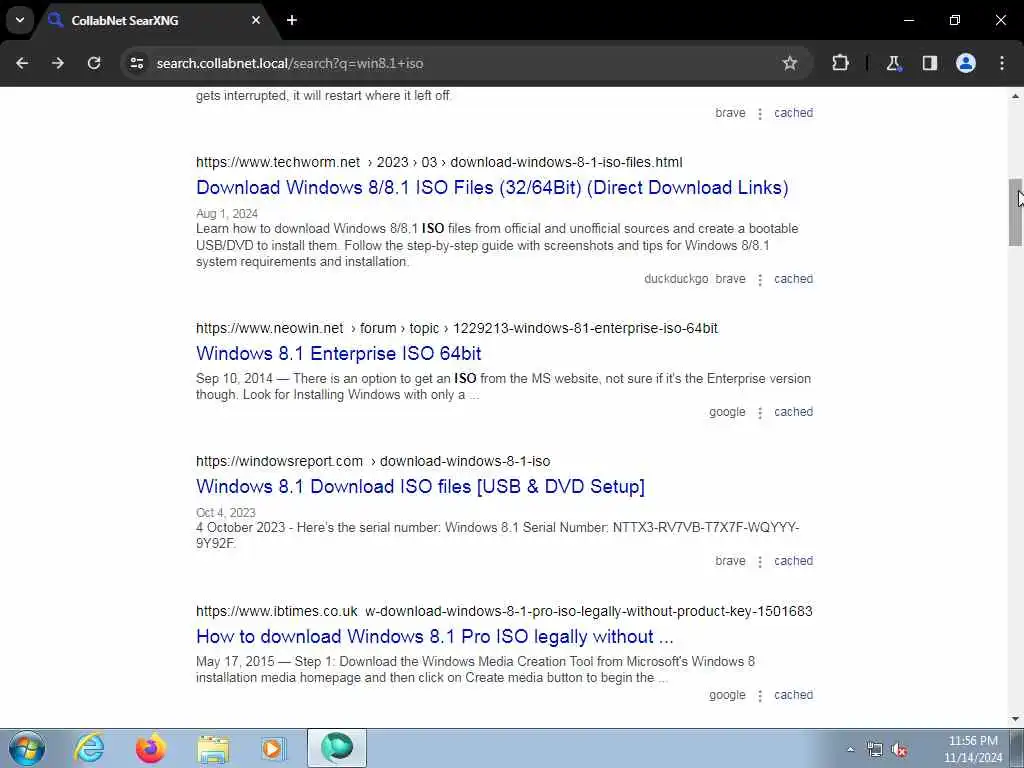The height and width of the screenshot is (768, 1024).
Task: Close the CollabNet SearXNG tab
Action: [256, 20]
